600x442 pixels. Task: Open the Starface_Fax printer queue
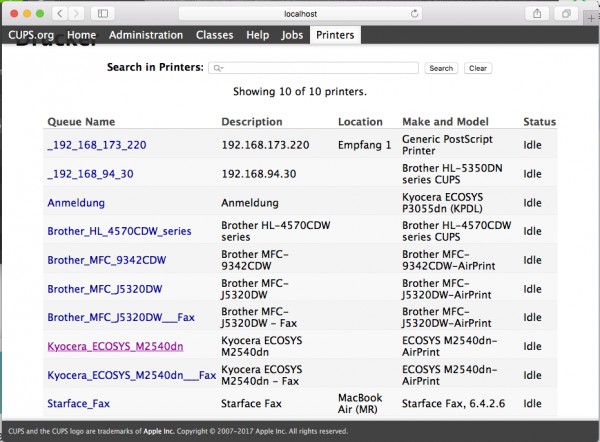78,403
